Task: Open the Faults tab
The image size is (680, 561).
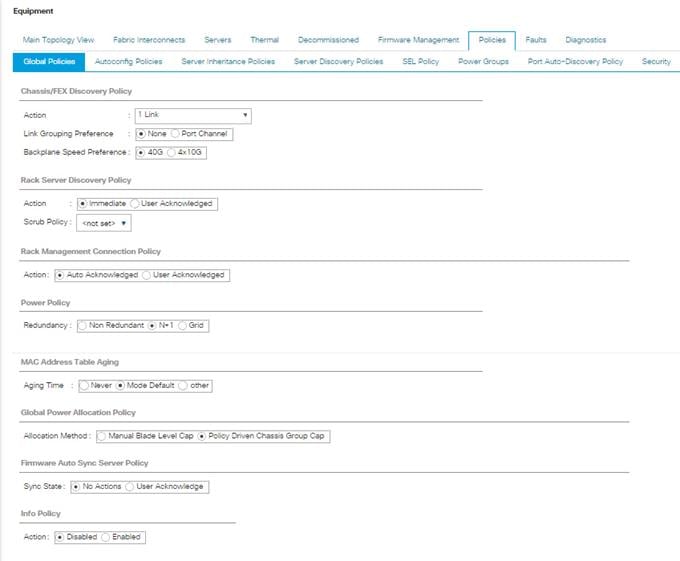Action: 535,40
